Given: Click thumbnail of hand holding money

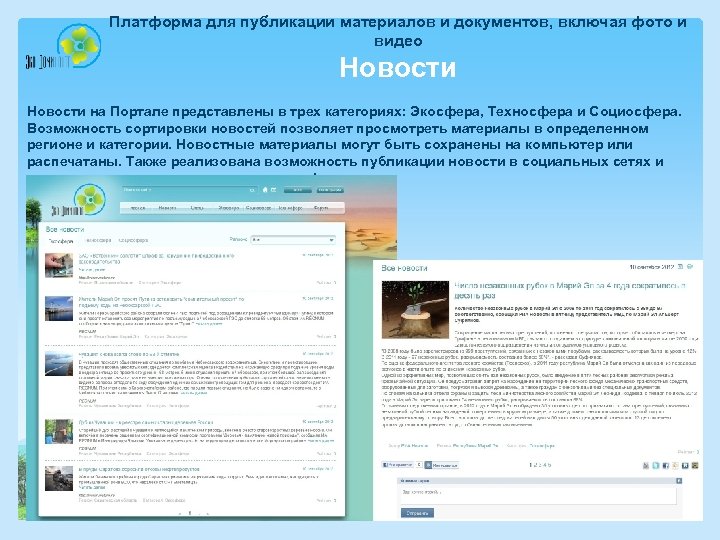Looking at the screenshot, I should tap(59, 265).
